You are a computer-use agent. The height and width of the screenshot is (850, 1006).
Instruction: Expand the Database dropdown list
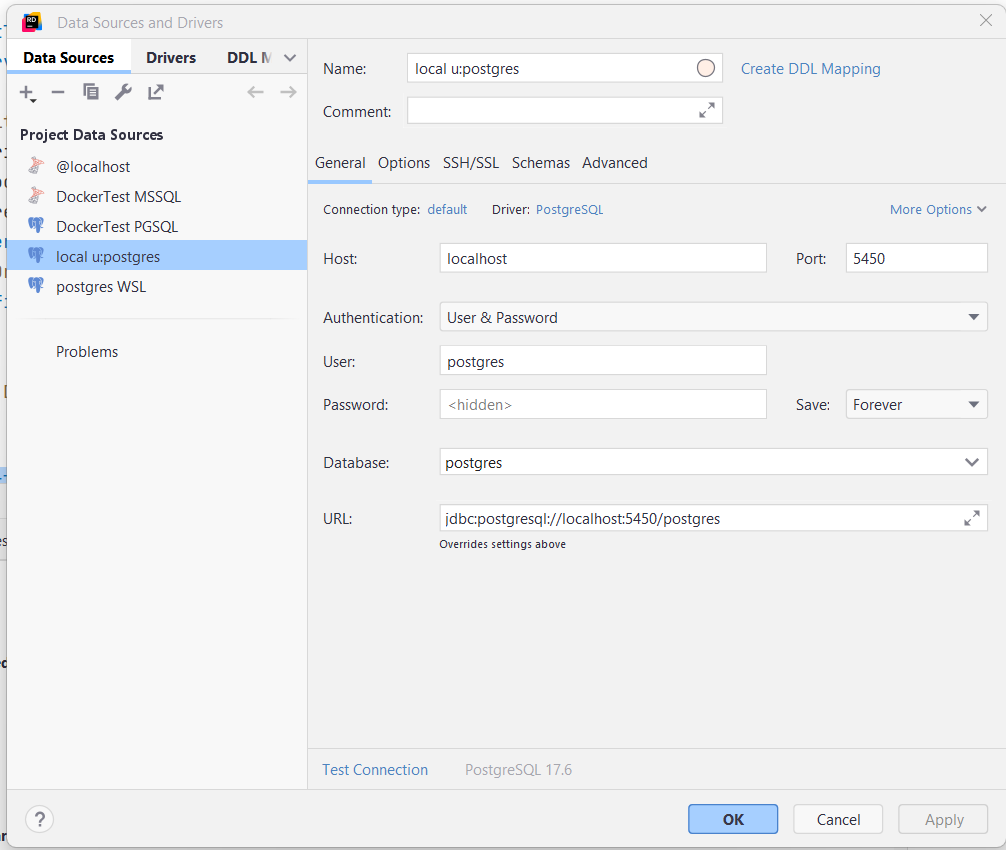pos(971,463)
